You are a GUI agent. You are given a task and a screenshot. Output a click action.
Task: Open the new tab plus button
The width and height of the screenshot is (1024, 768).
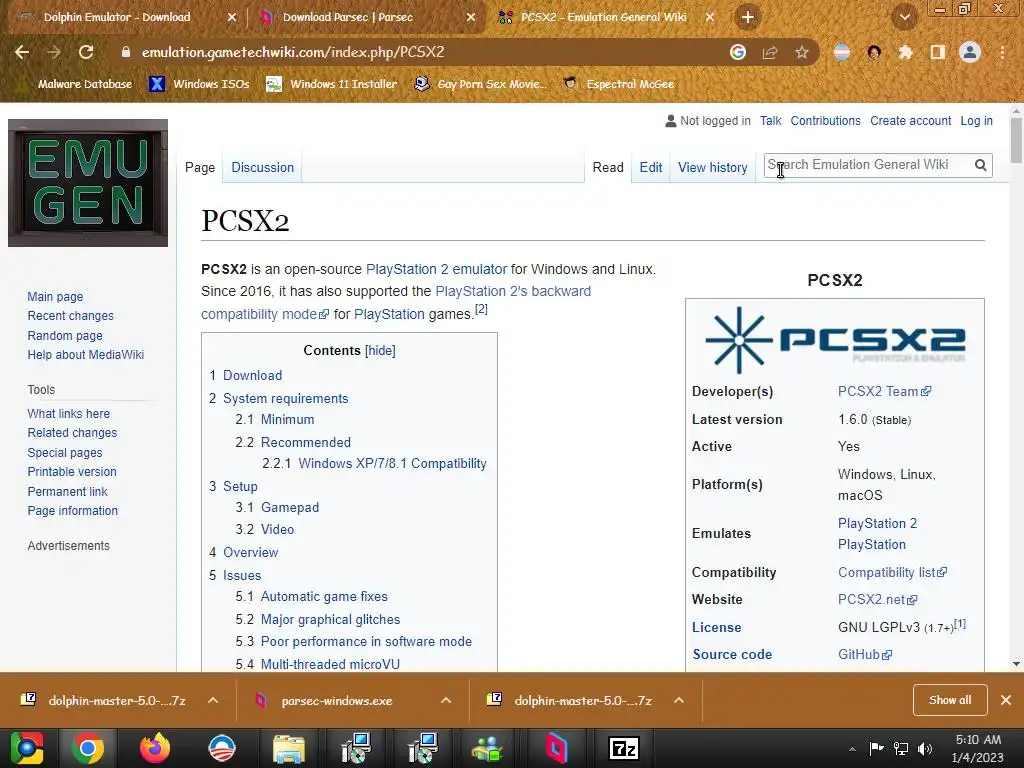point(748,17)
